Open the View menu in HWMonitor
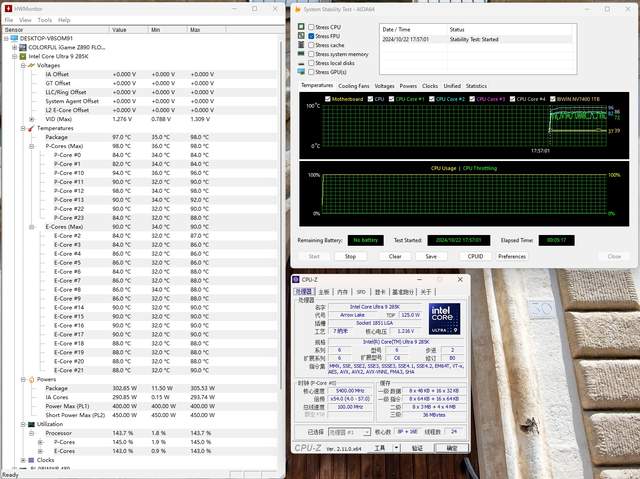Viewport: 640px width, 479px height. point(25,20)
